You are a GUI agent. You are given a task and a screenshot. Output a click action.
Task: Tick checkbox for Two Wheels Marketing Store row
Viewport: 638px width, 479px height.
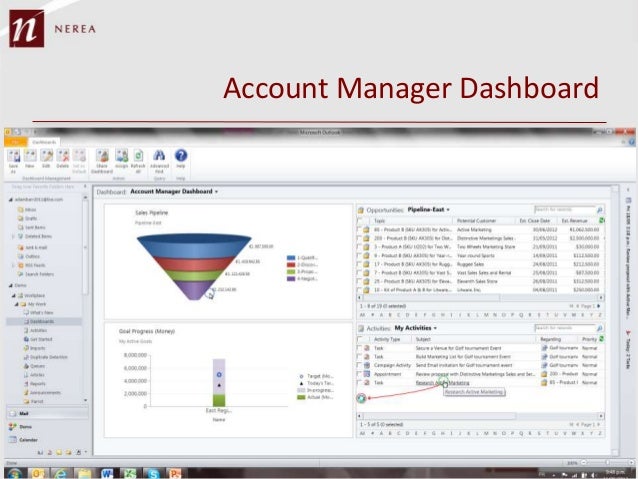click(359, 247)
